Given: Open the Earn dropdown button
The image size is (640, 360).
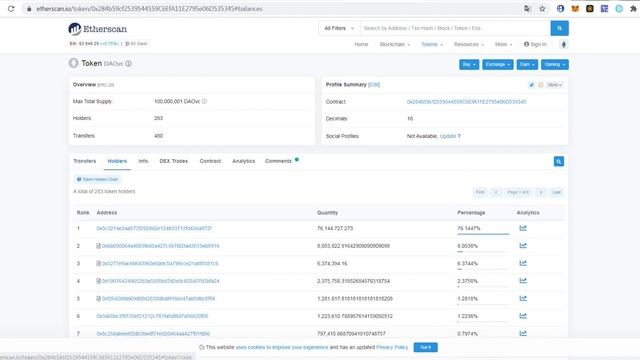Looking at the screenshot, I should [527, 64].
